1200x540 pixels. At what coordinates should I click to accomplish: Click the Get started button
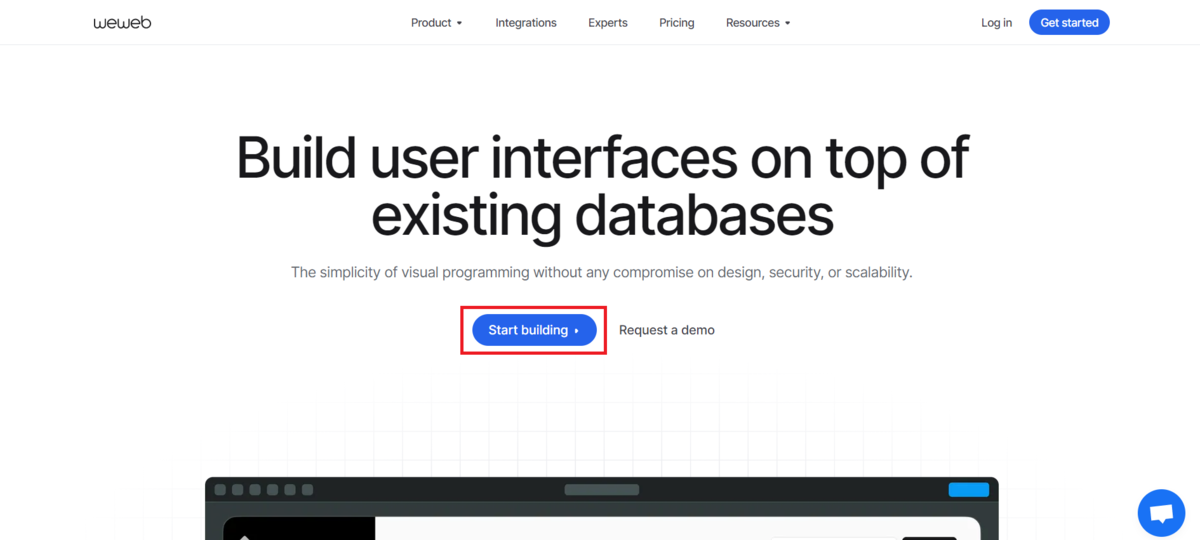pyautogui.click(x=1069, y=22)
